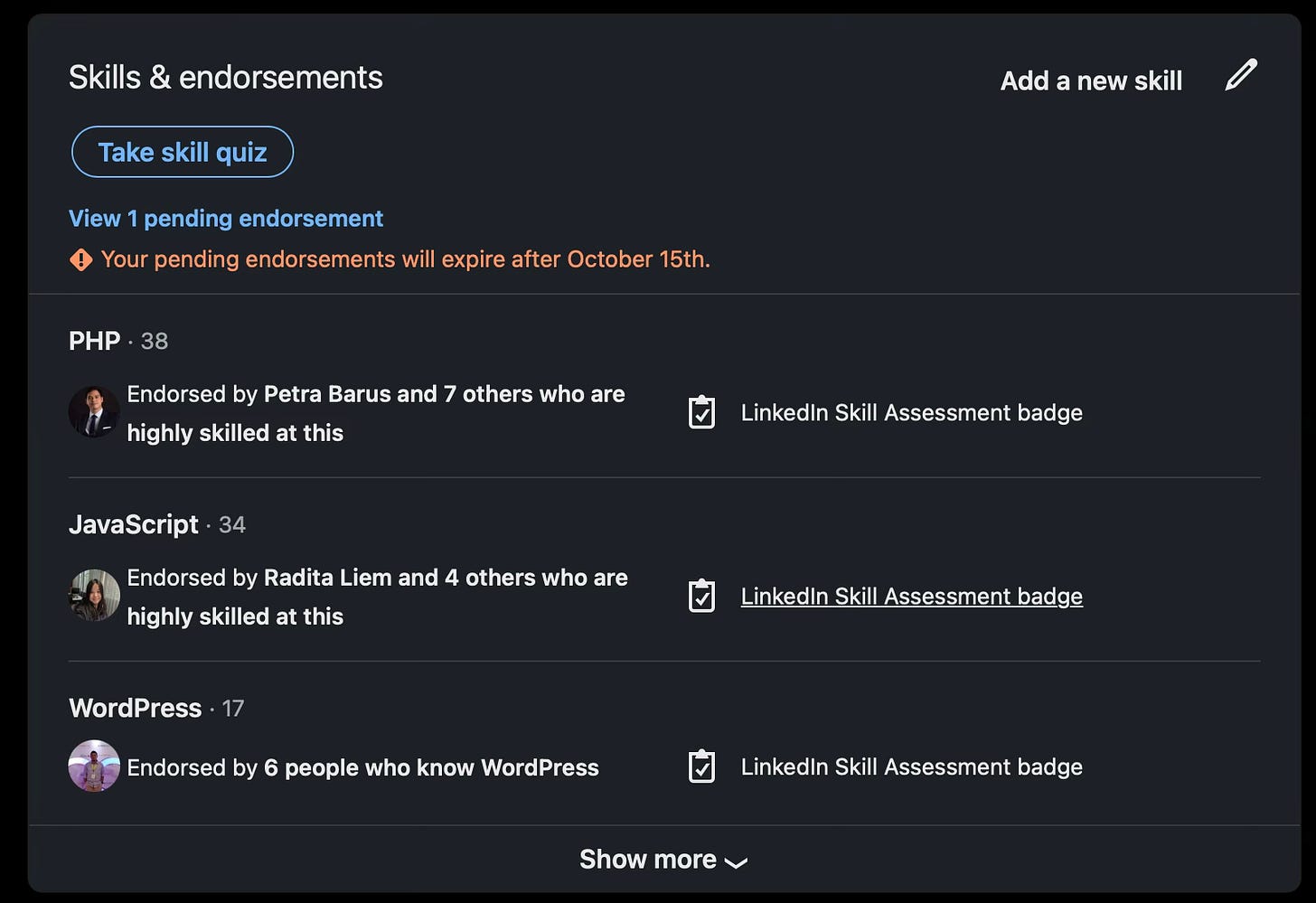Click Add a new skill
1316x903 pixels.
(1091, 80)
